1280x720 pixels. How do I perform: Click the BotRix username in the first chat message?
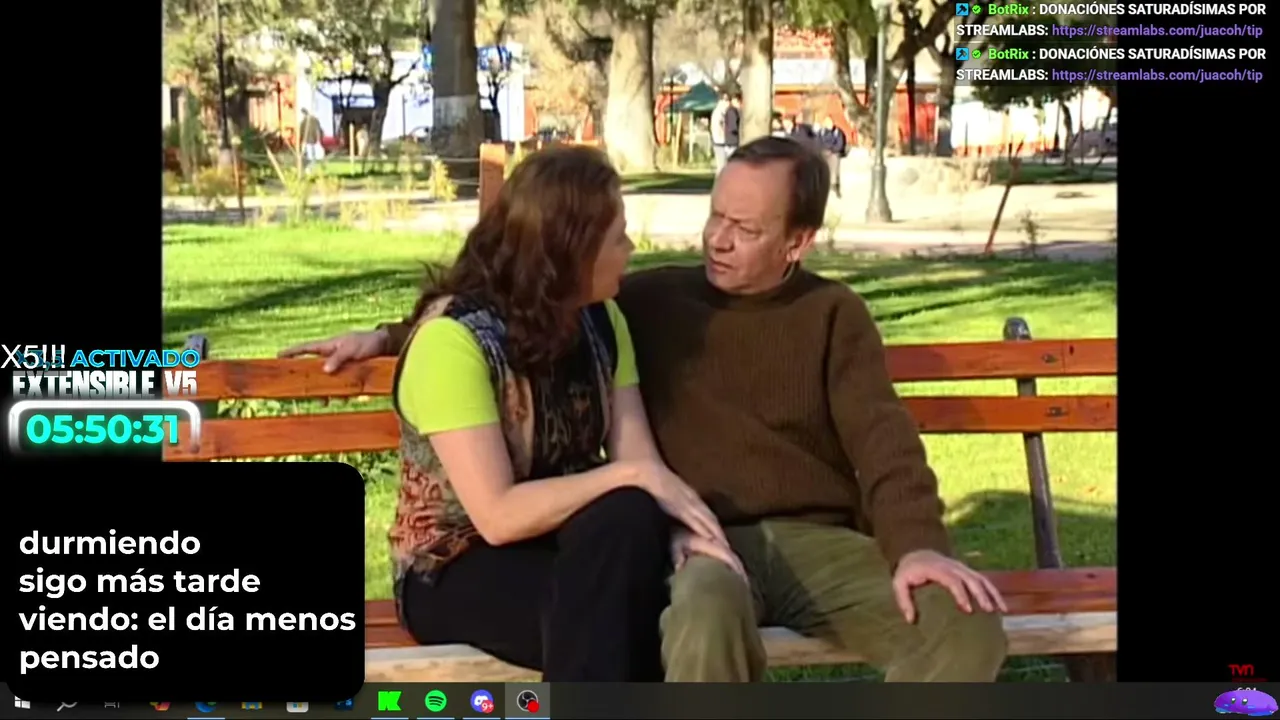click(1008, 9)
